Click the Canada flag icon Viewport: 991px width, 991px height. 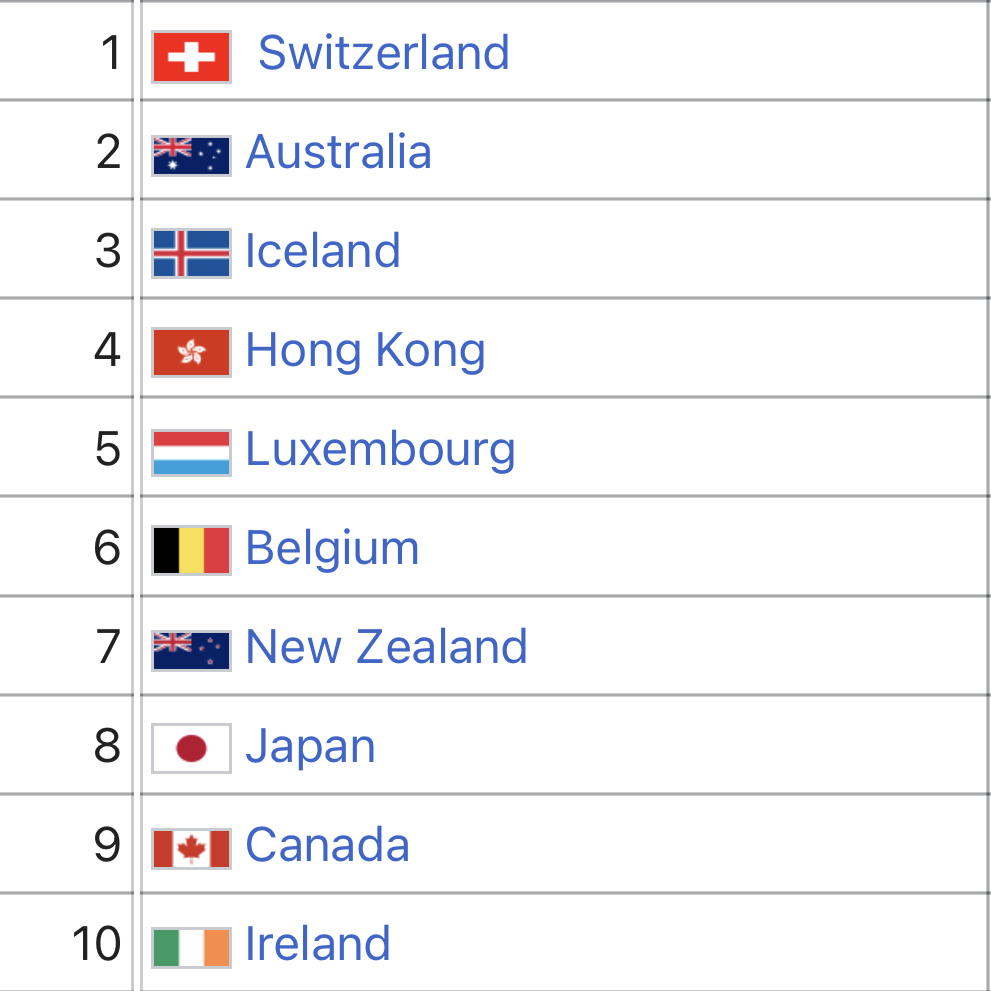click(x=191, y=848)
